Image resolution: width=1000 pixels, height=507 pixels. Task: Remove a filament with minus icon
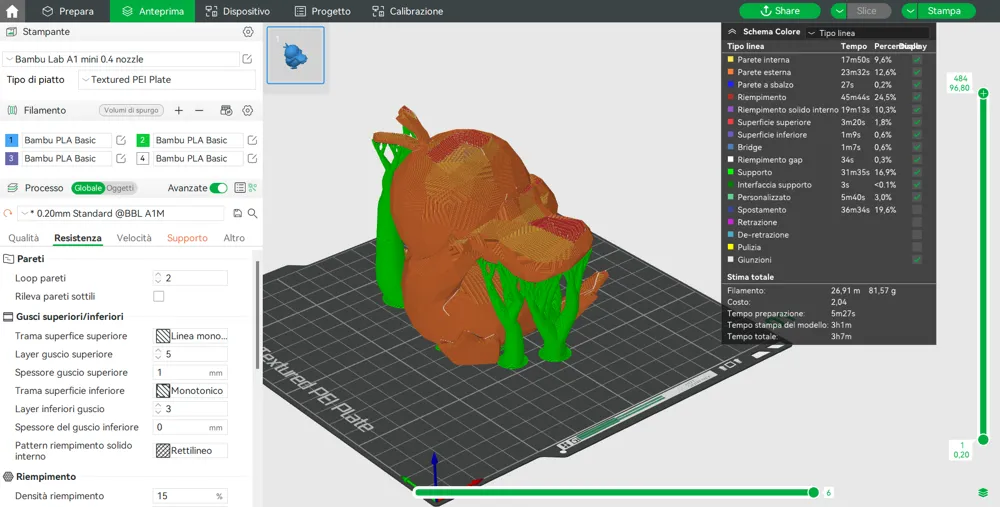[x=199, y=110]
